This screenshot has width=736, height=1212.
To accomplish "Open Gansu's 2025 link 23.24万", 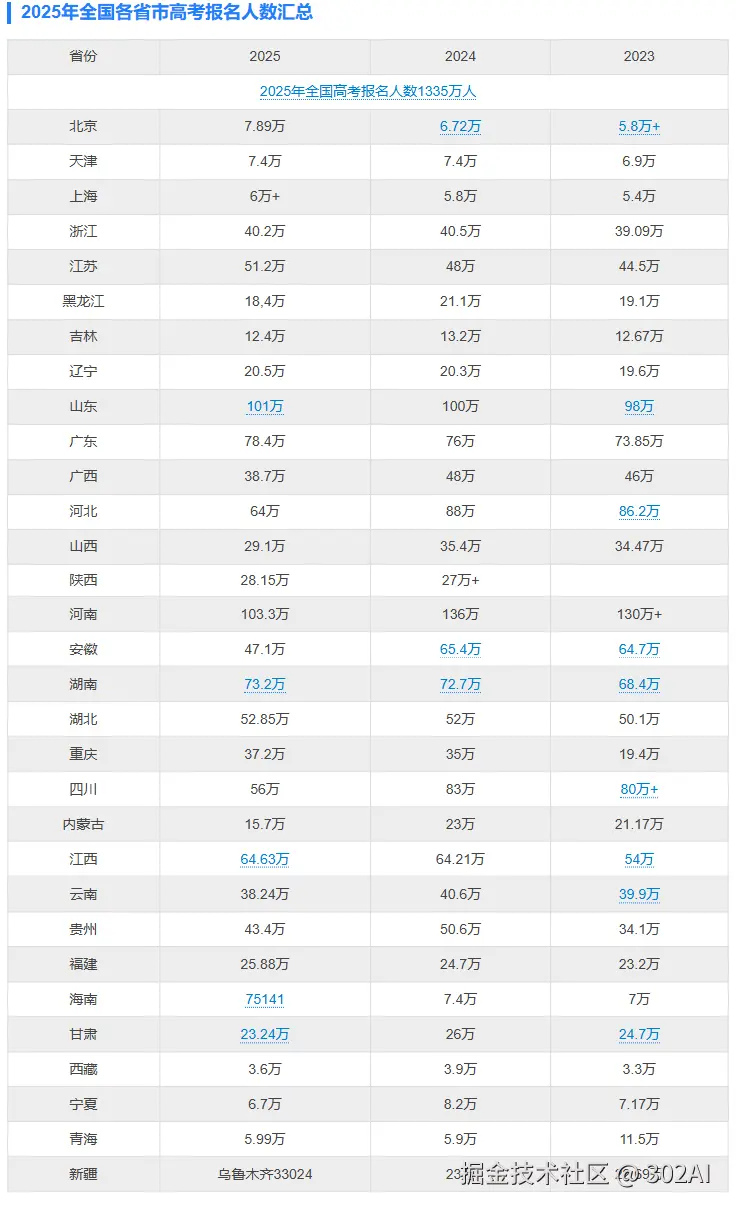I will click(265, 1034).
